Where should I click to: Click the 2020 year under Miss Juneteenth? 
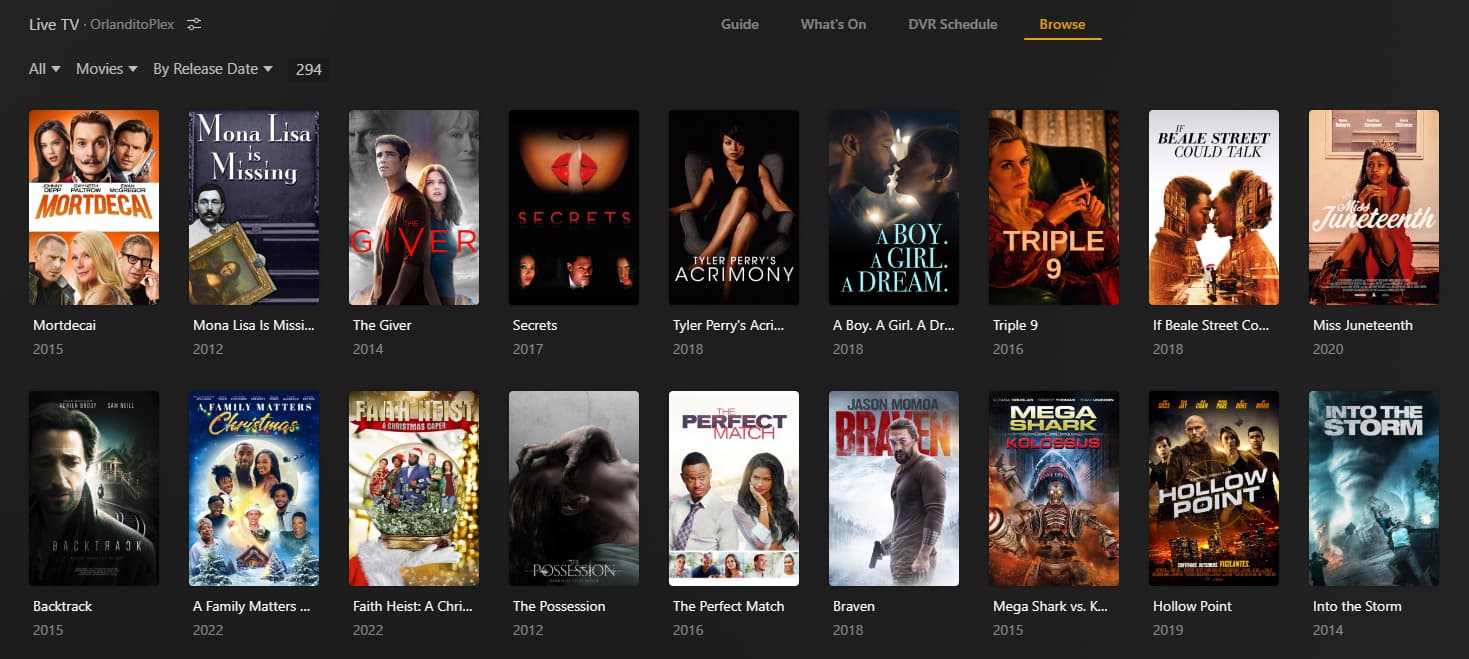pyautogui.click(x=1328, y=349)
